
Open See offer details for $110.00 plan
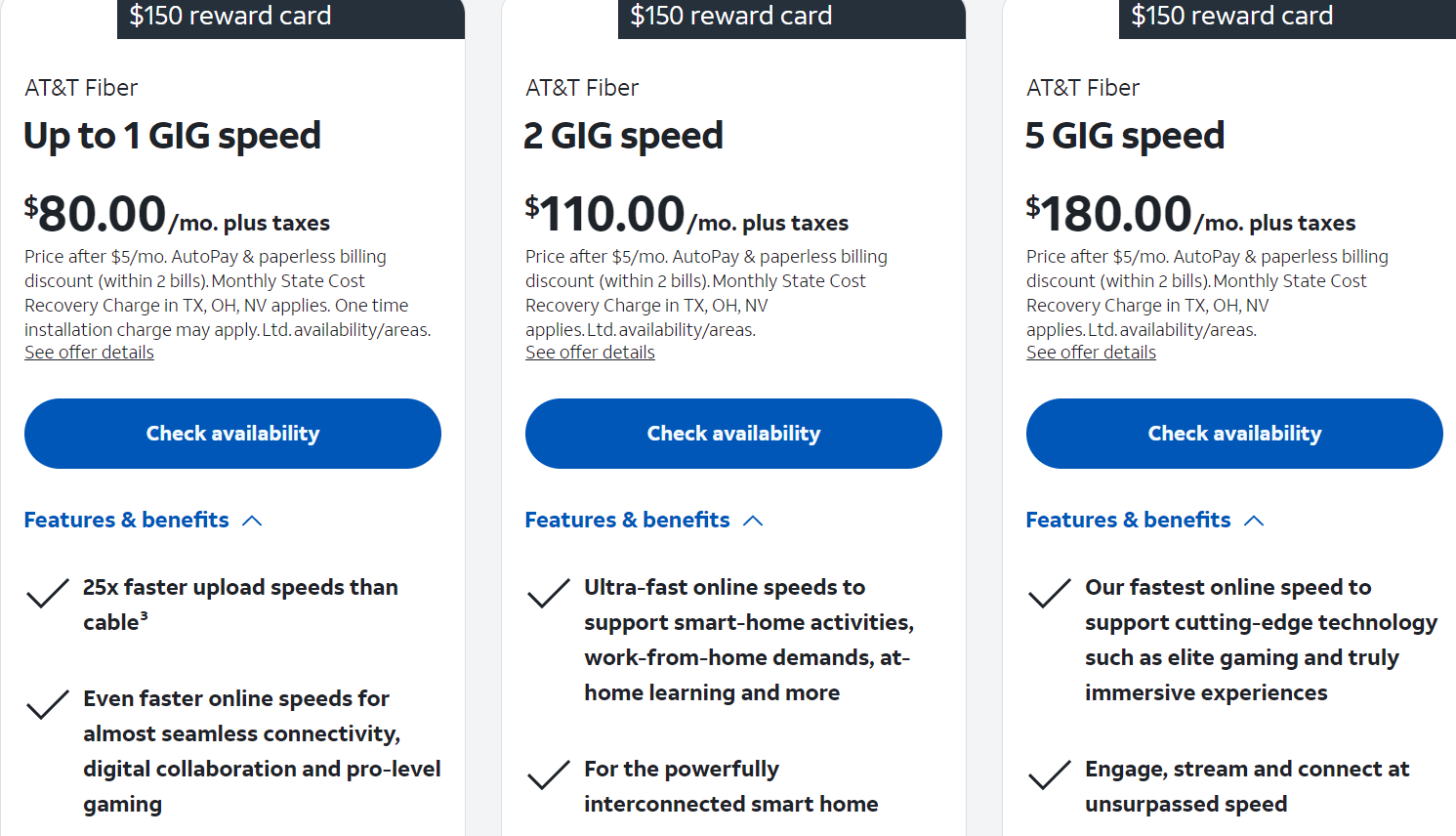point(590,353)
